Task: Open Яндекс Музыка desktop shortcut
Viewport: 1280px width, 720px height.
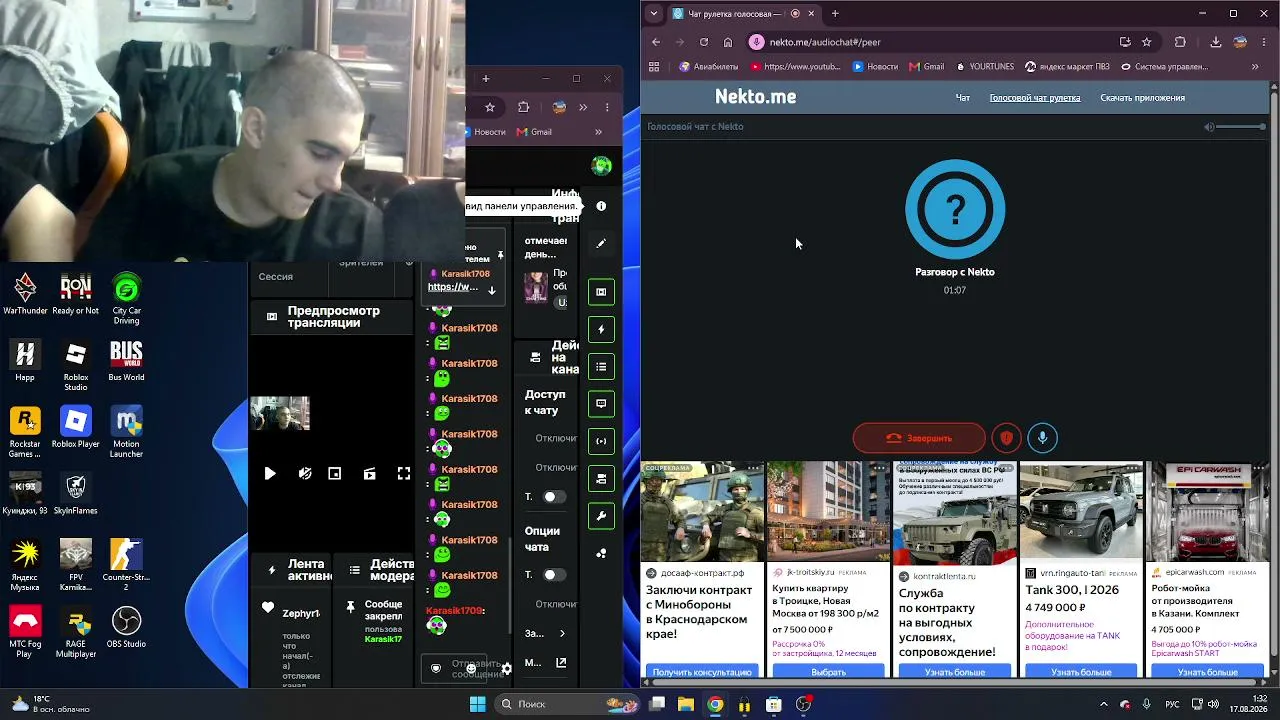Action: tap(25, 565)
